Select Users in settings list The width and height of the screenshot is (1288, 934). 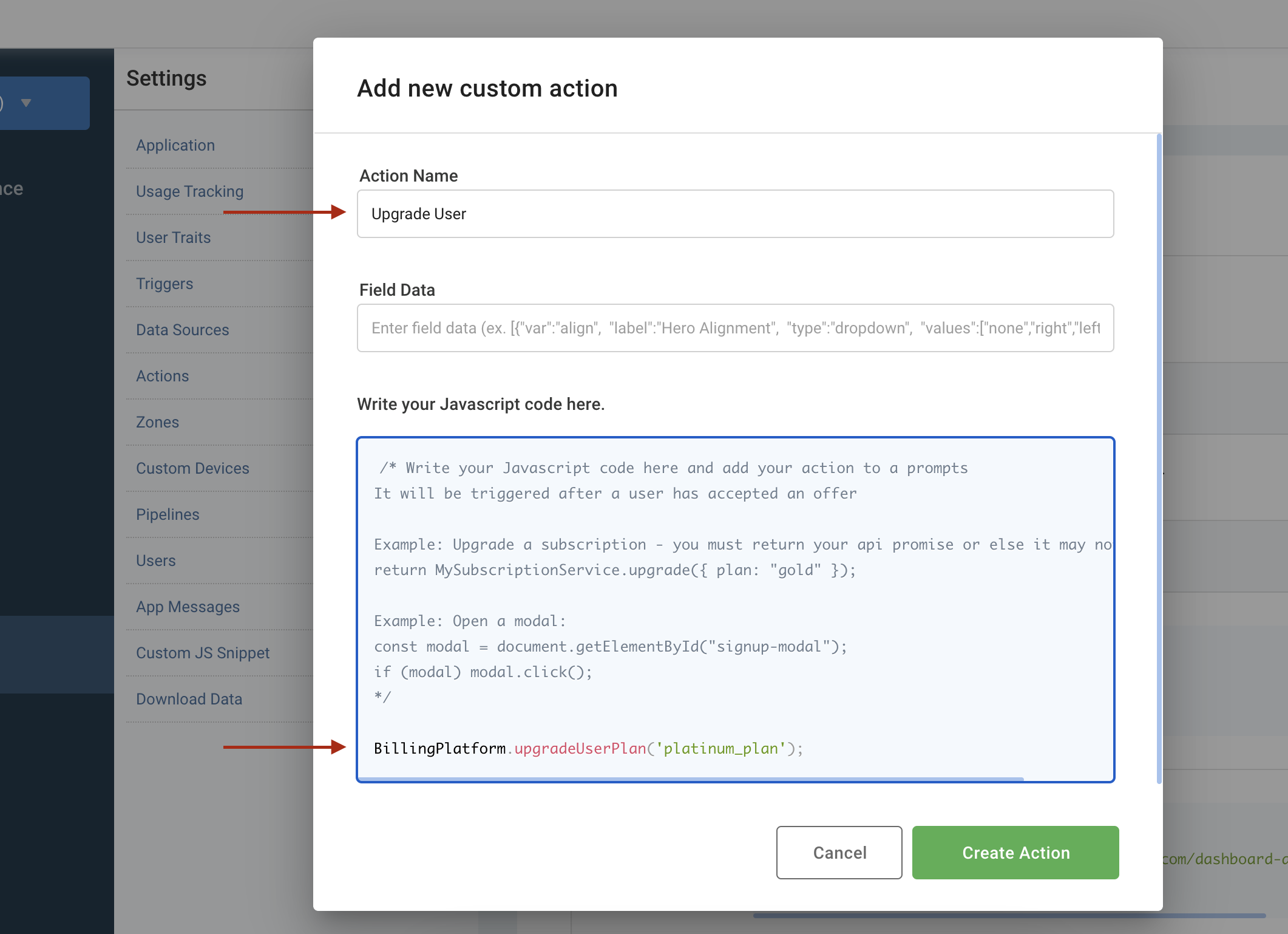pyautogui.click(x=155, y=561)
